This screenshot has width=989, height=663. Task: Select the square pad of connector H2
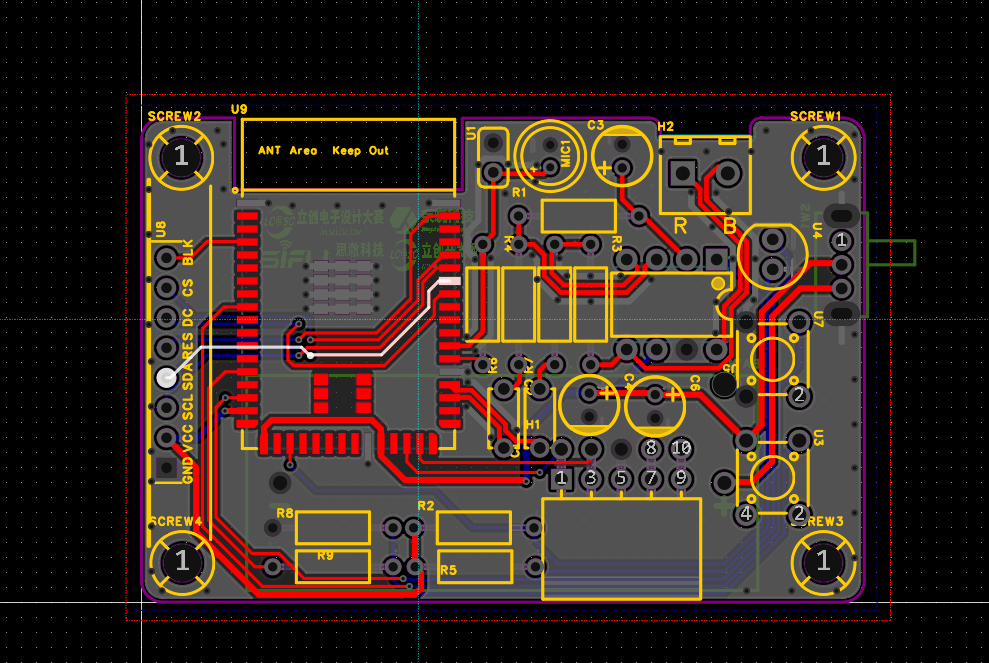coord(682,173)
